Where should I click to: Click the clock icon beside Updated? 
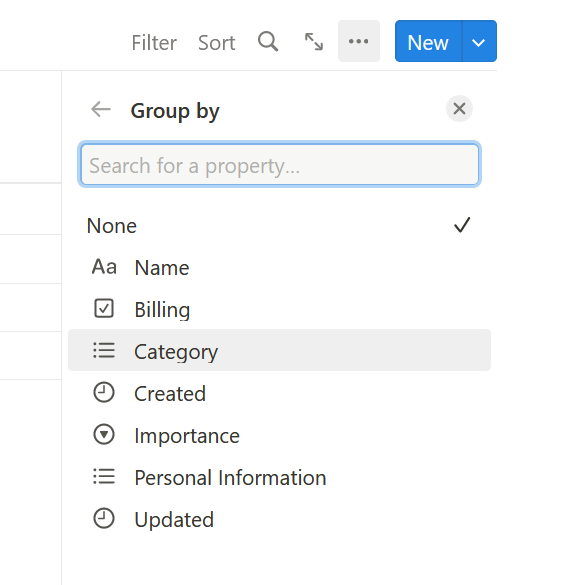click(104, 519)
